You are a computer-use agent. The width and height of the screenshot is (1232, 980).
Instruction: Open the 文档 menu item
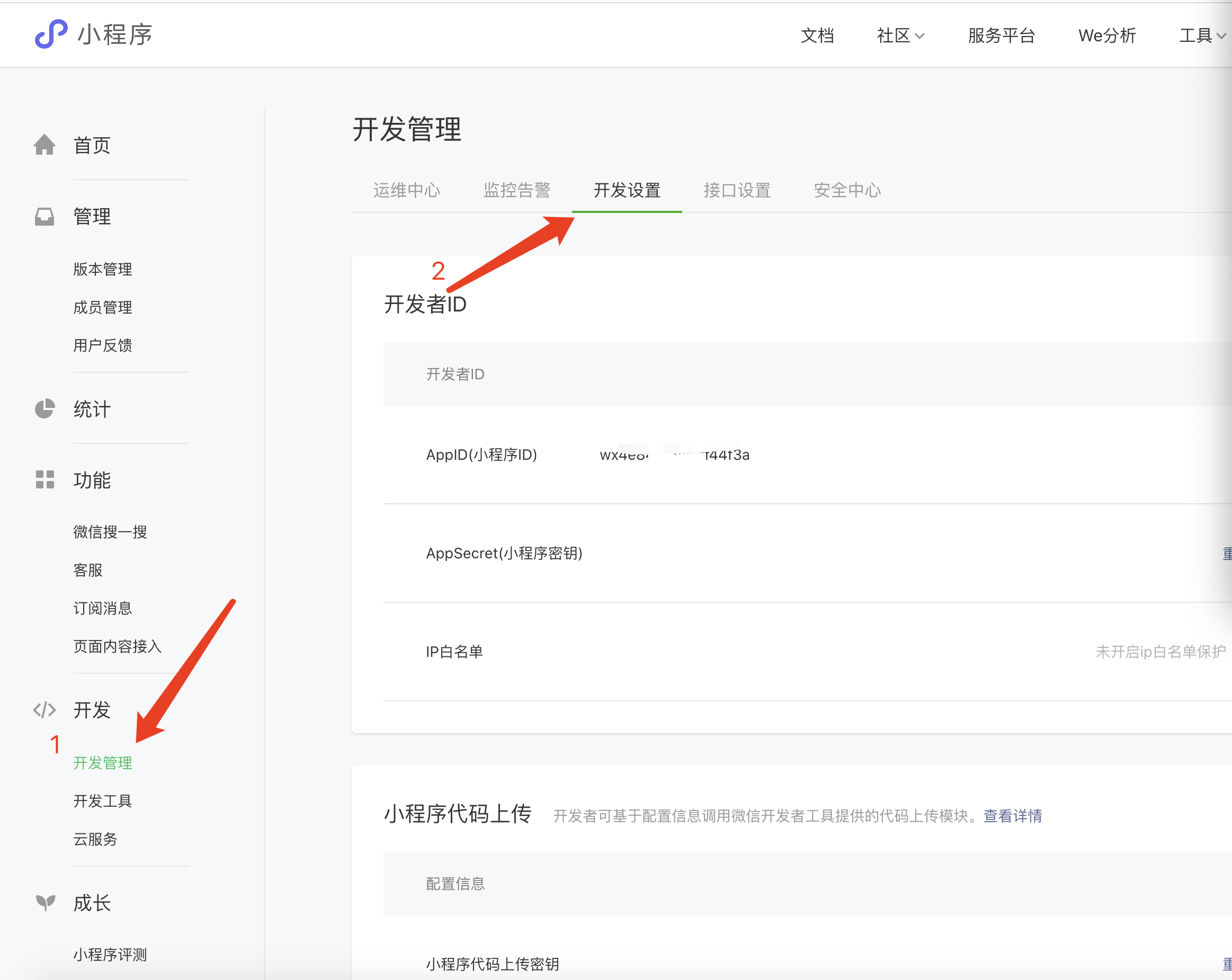pyautogui.click(x=818, y=35)
